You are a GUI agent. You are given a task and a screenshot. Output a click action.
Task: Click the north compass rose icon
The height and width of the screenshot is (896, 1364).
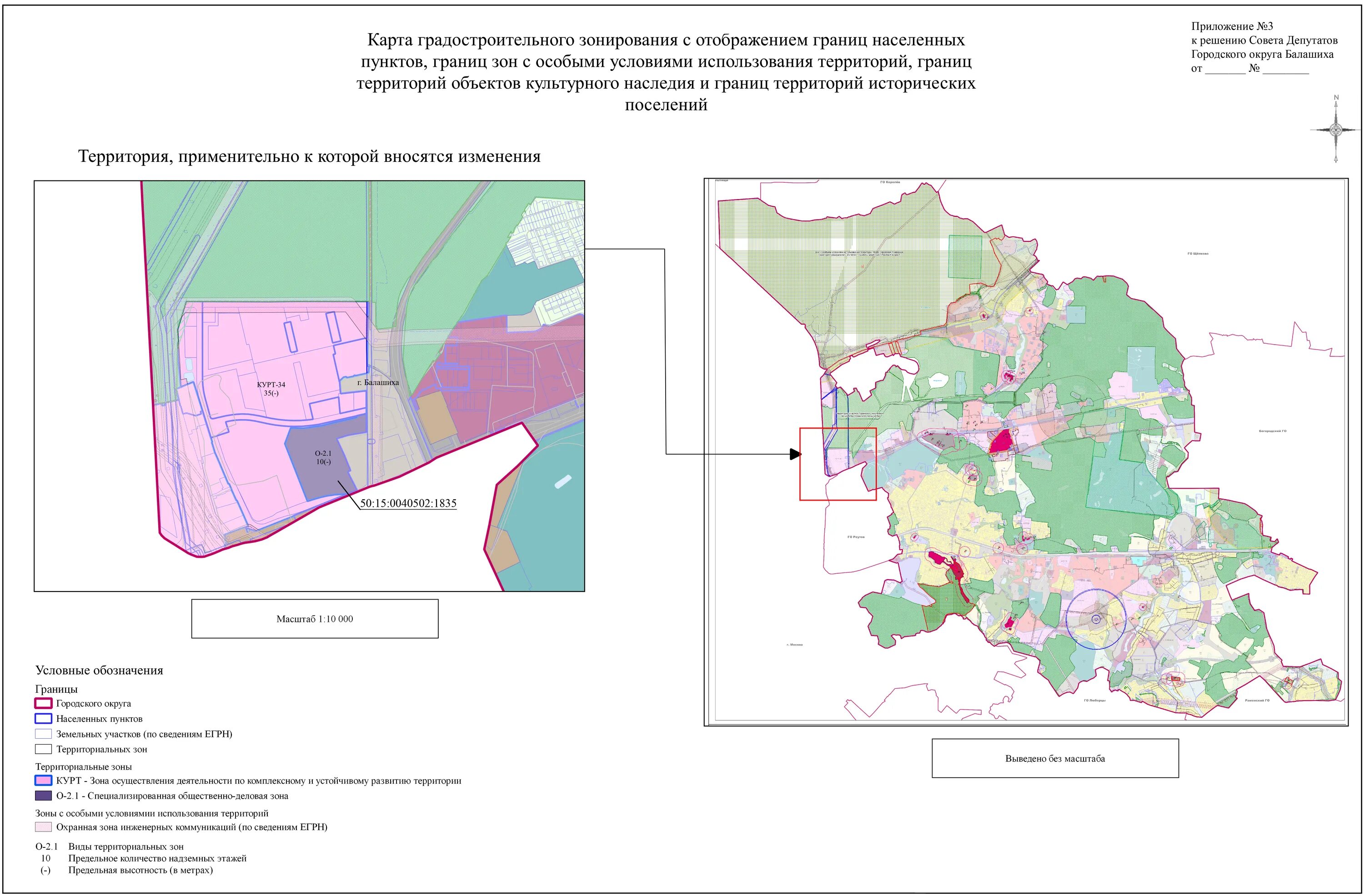click(x=1336, y=130)
